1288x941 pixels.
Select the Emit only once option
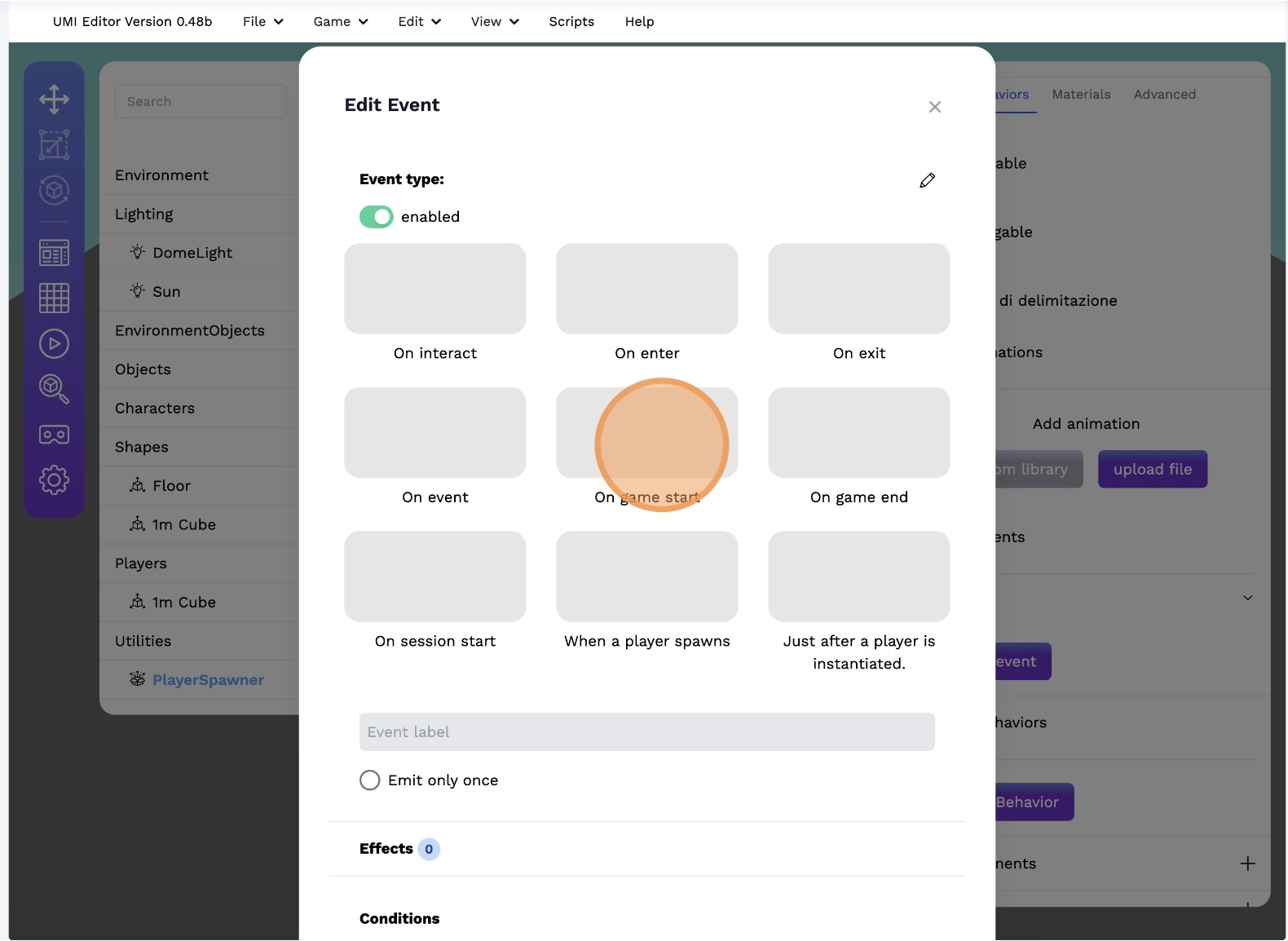pos(370,780)
